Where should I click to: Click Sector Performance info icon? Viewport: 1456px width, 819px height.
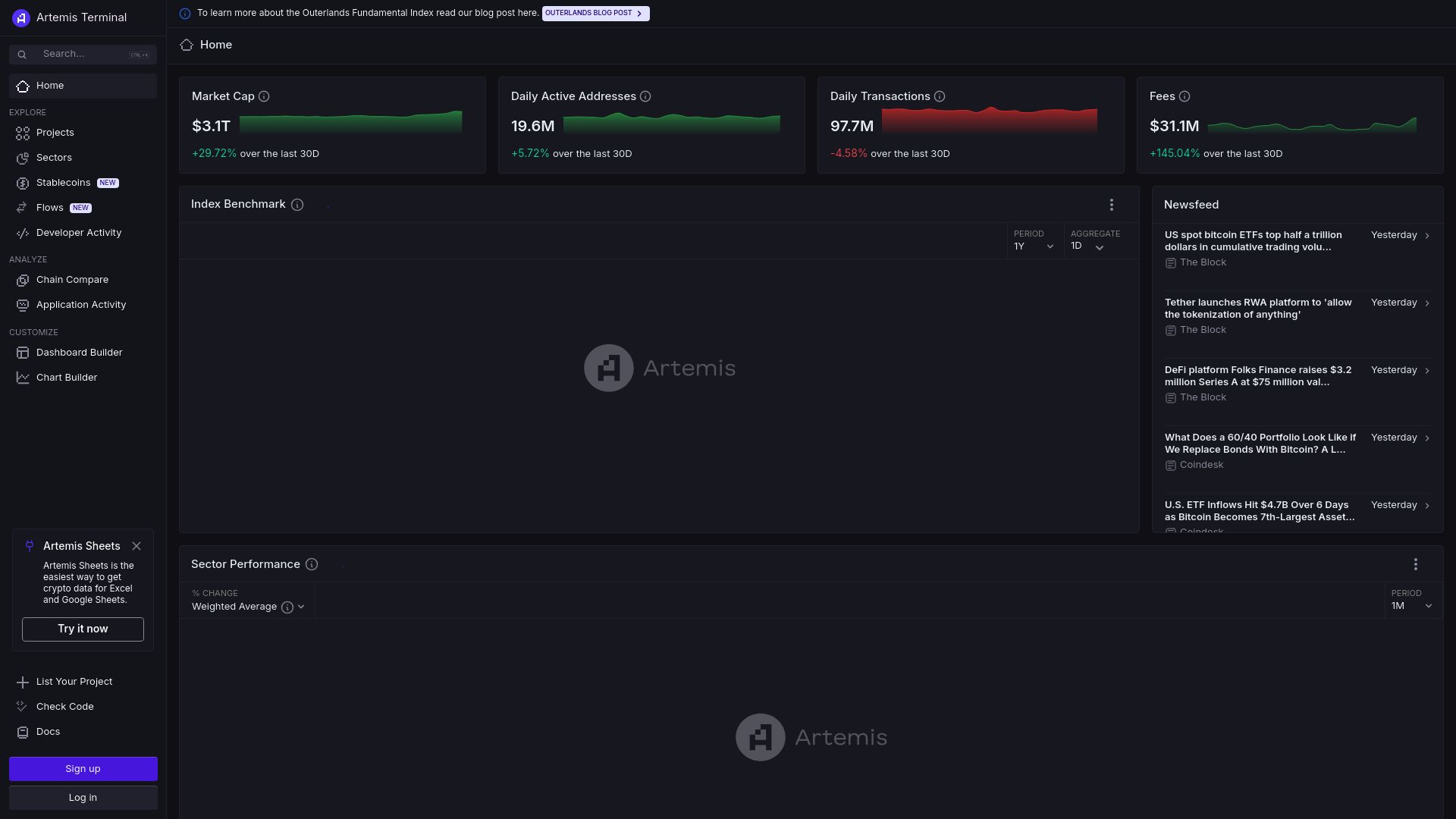(x=312, y=564)
